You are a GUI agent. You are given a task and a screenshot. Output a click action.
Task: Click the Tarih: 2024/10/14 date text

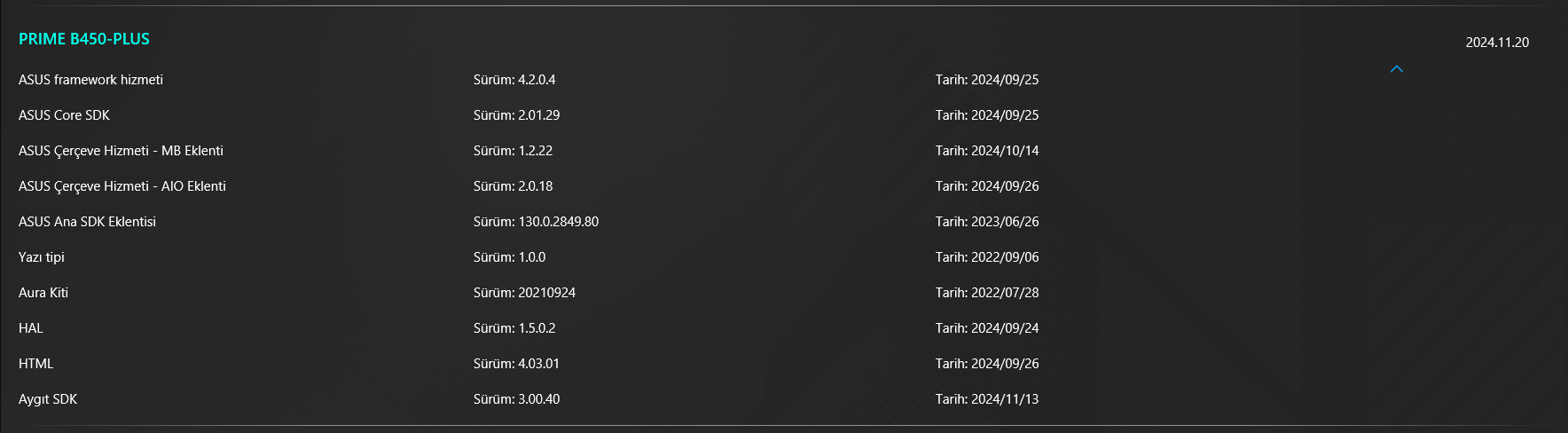pos(987,151)
